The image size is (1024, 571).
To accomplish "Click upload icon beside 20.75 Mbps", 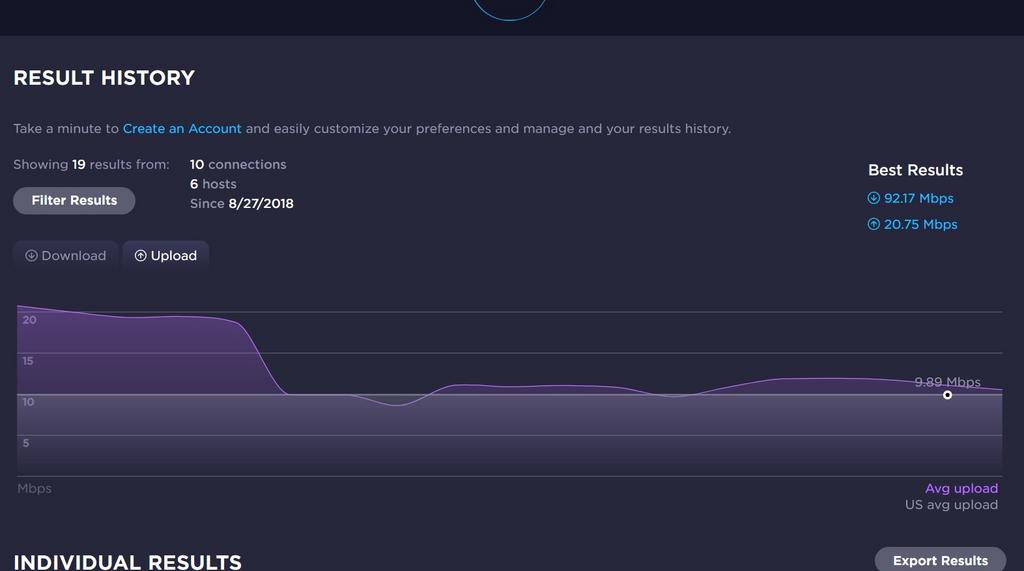I will 873,224.
